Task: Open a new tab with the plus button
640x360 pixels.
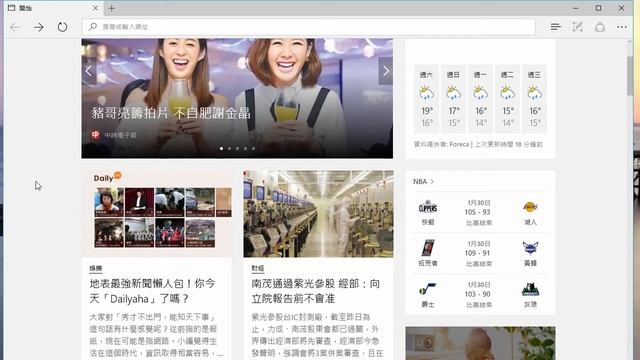Action: [111, 8]
